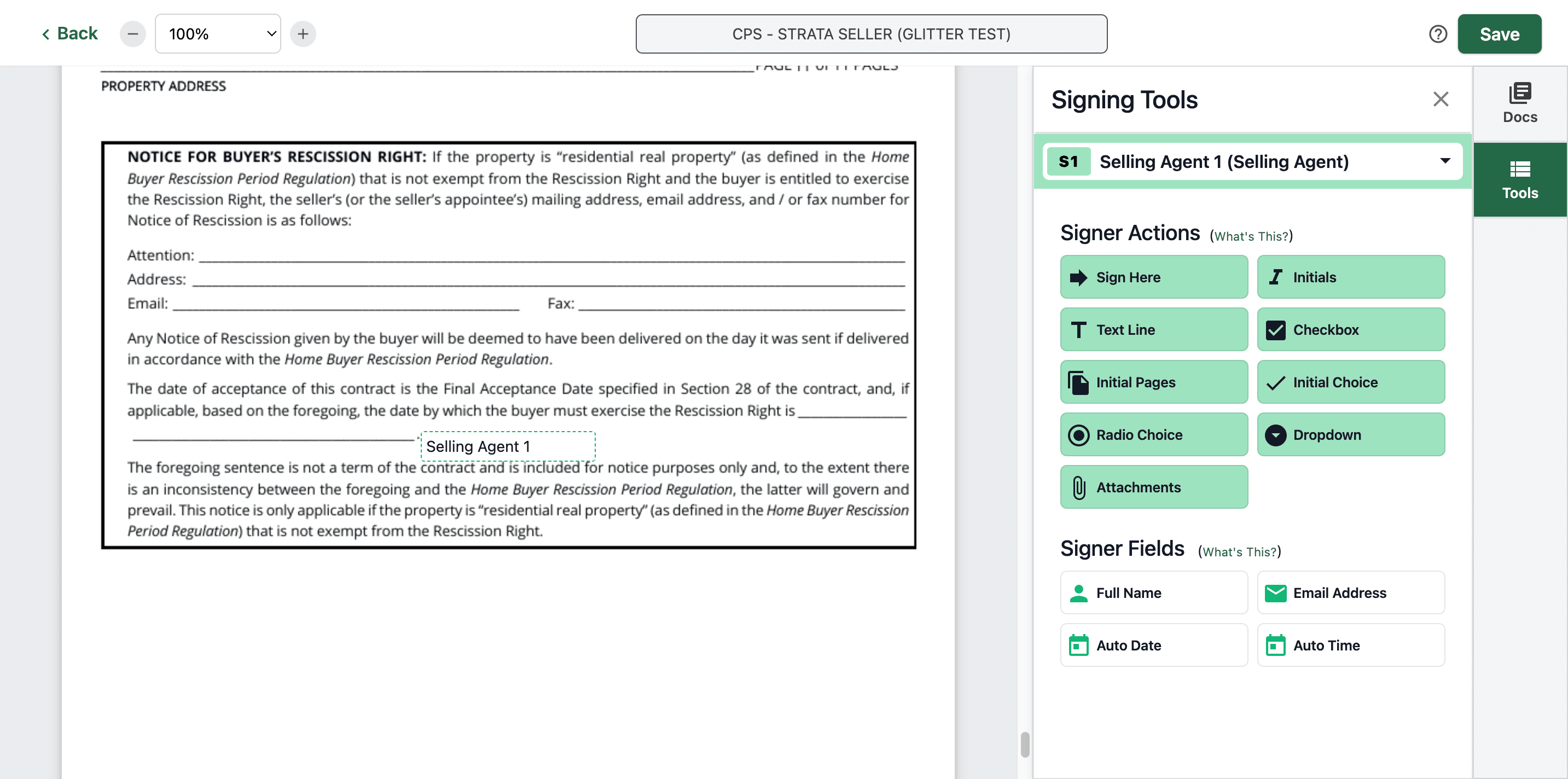Click the S1 signer badge
Screen dimensions: 1568x779
(1068, 161)
